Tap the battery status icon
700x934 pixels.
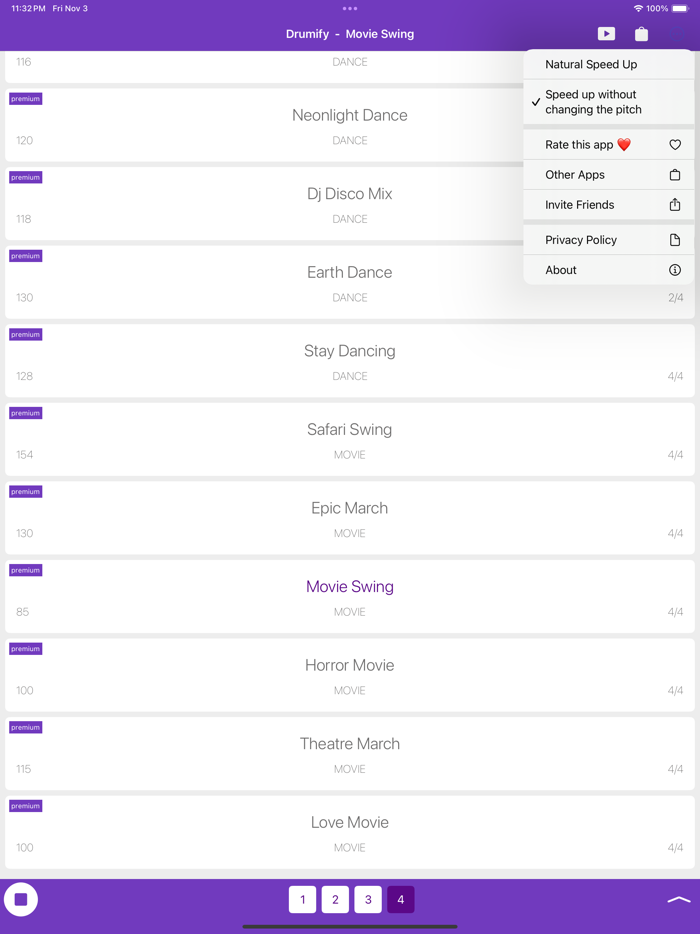tap(680, 8)
